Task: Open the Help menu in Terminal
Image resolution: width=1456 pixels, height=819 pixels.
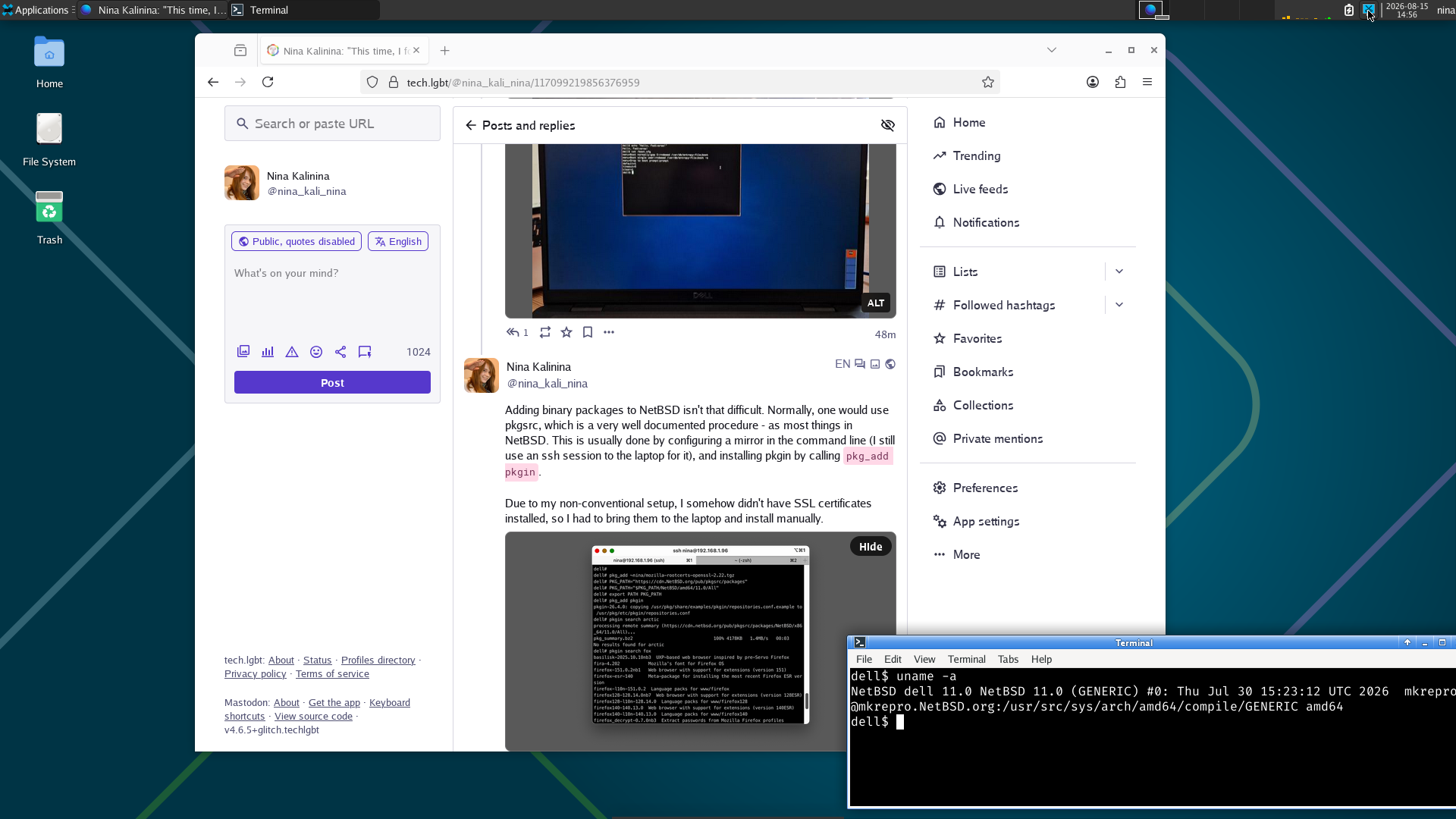Action: pyautogui.click(x=1041, y=659)
